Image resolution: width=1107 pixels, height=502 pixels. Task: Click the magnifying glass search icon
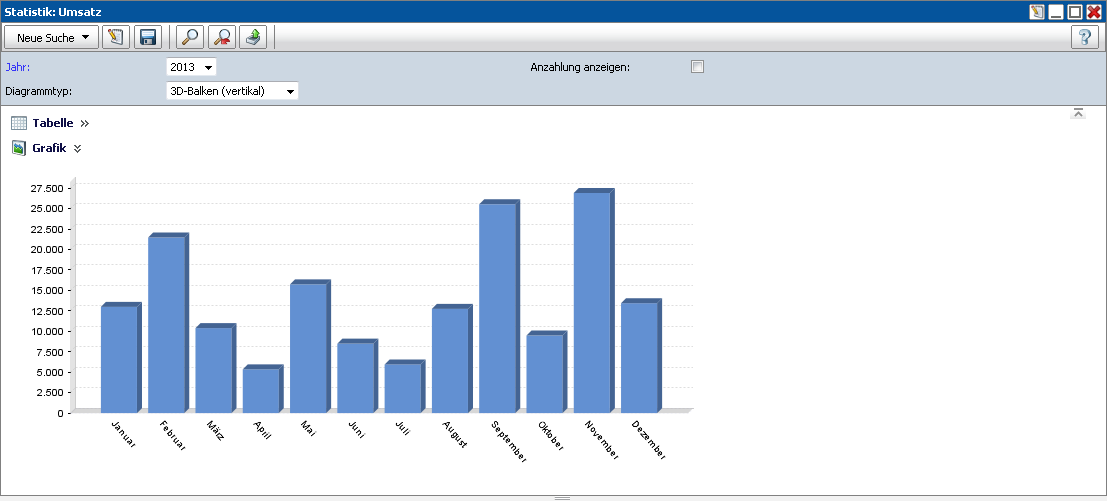189,38
